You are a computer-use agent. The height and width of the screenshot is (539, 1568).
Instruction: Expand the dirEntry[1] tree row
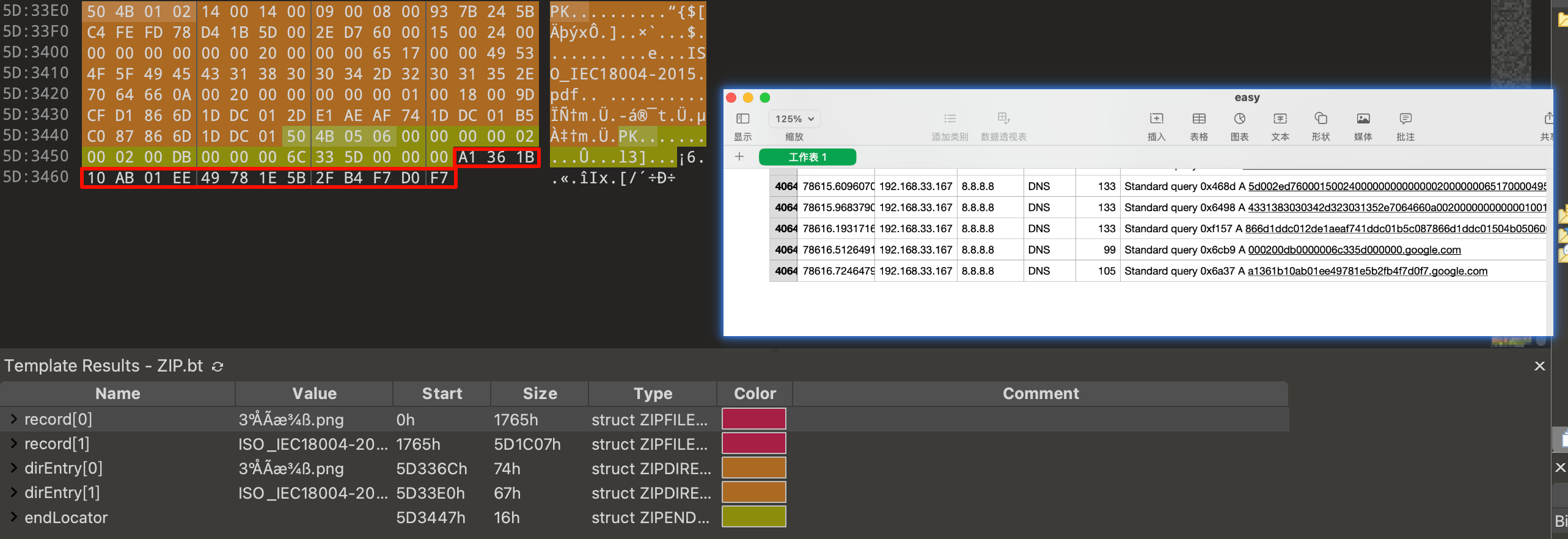(13, 493)
